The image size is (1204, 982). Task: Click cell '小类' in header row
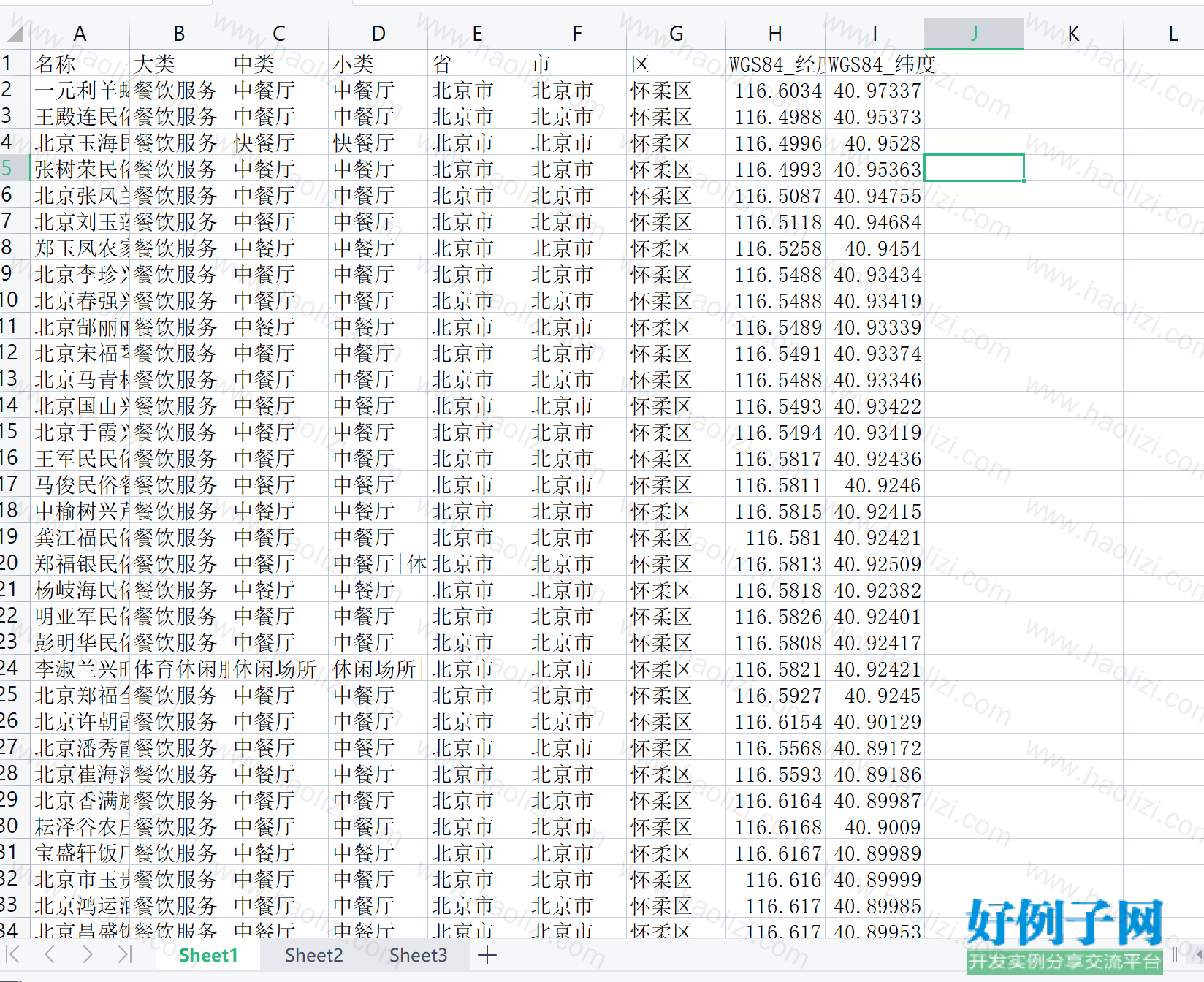point(378,64)
